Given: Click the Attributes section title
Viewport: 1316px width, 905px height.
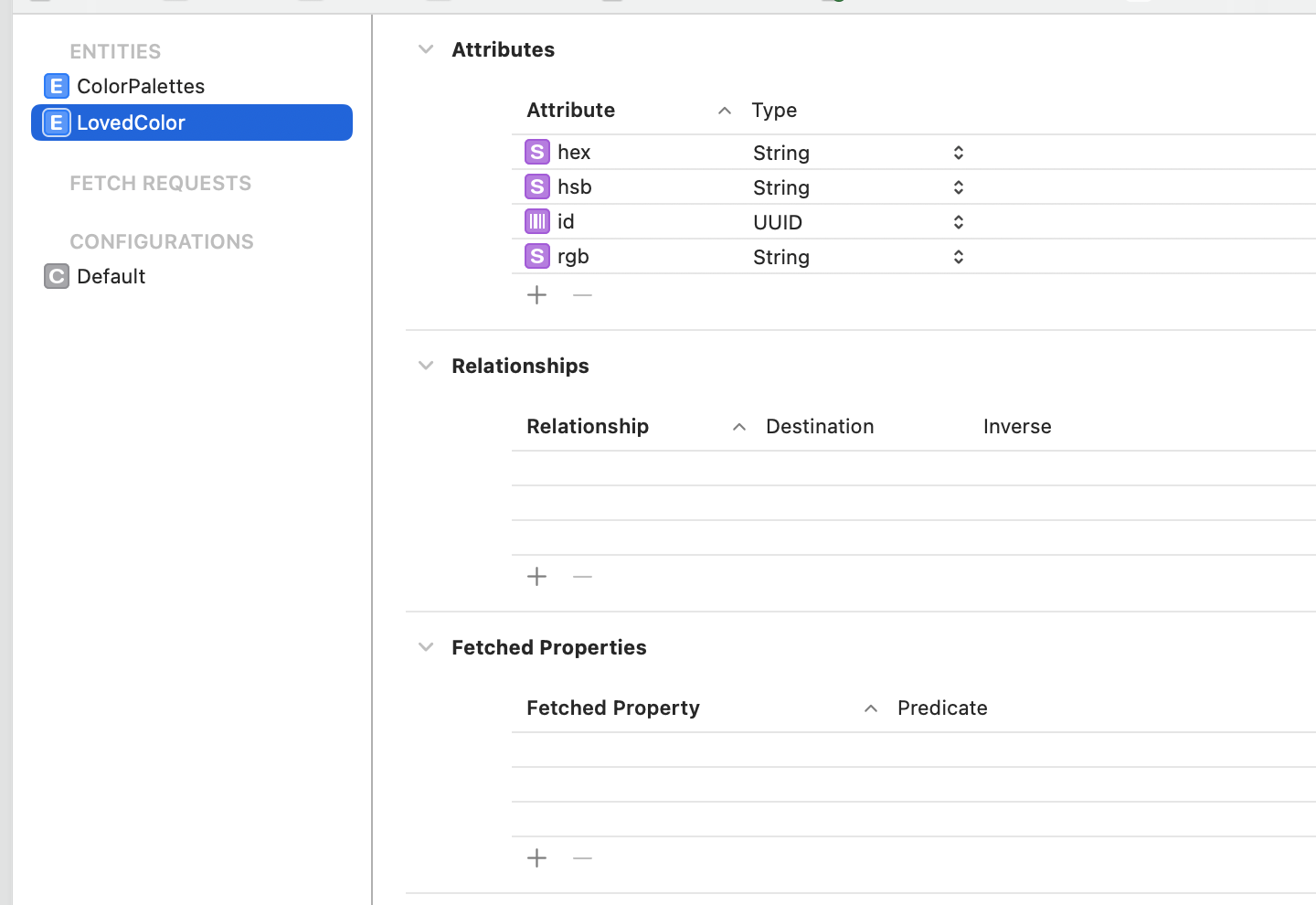Looking at the screenshot, I should point(504,49).
